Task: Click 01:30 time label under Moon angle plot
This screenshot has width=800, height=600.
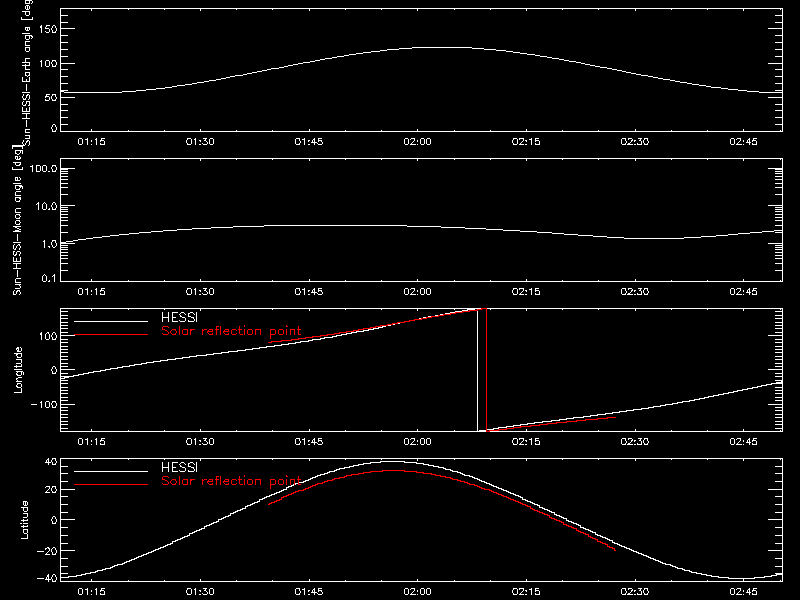Action: point(200,292)
